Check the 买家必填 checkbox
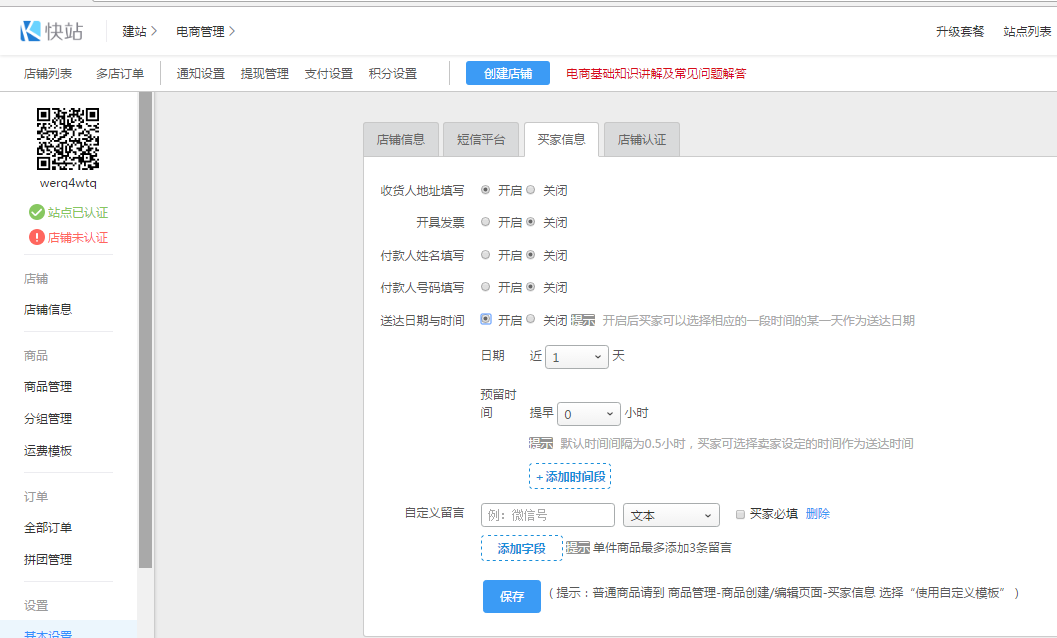The height and width of the screenshot is (638, 1057). (x=740, y=514)
